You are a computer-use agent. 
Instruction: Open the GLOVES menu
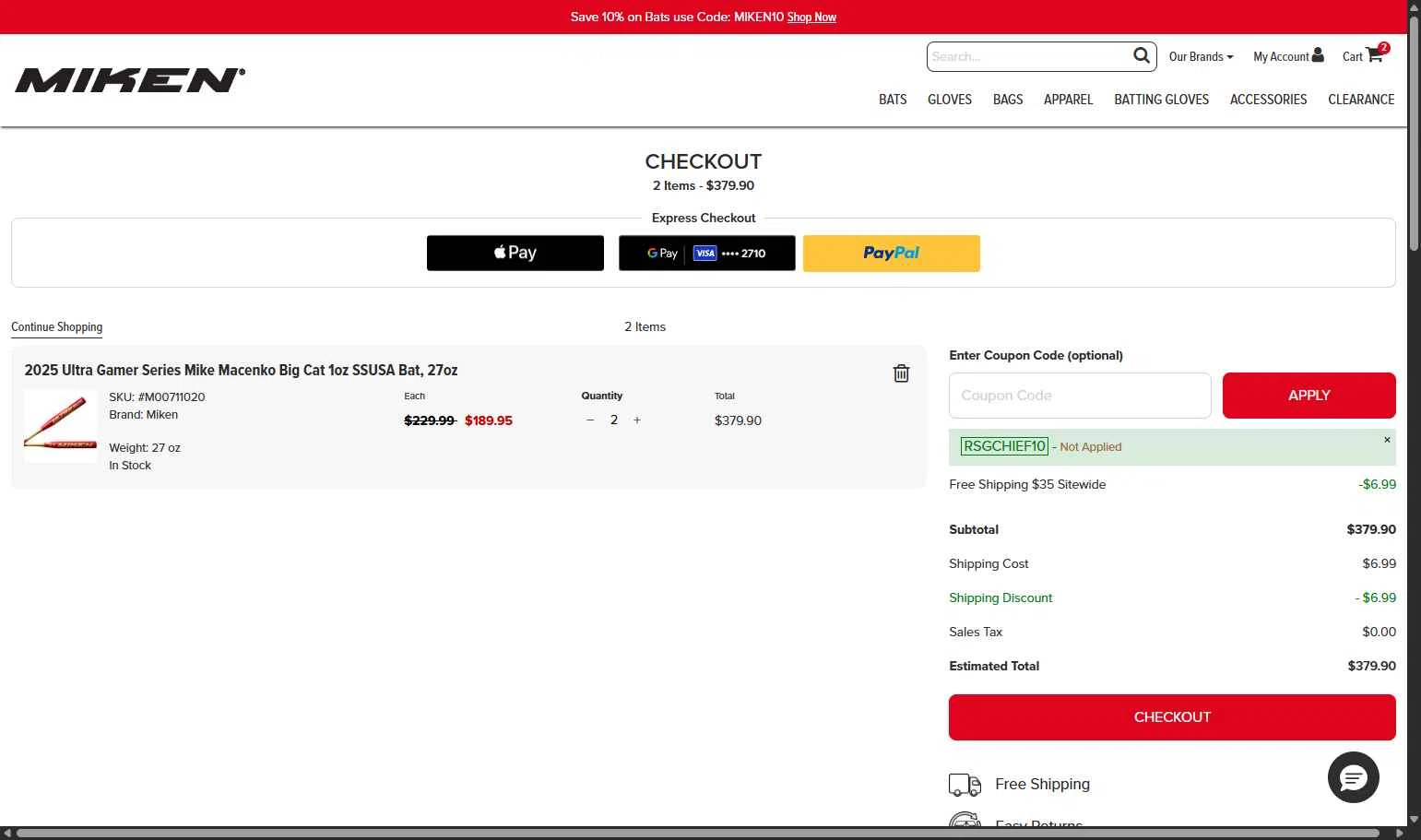950,100
